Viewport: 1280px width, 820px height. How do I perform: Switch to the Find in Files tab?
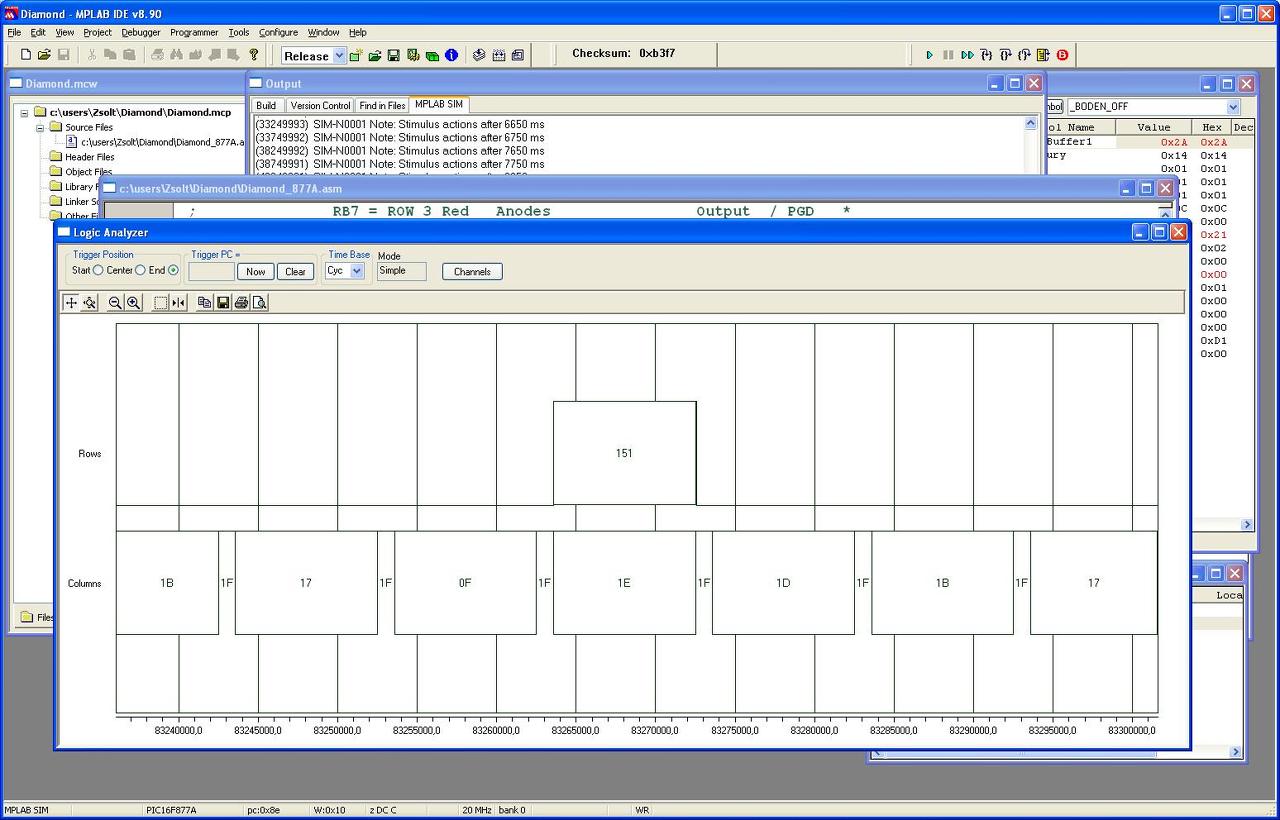pyautogui.click(x=383, y=105)
